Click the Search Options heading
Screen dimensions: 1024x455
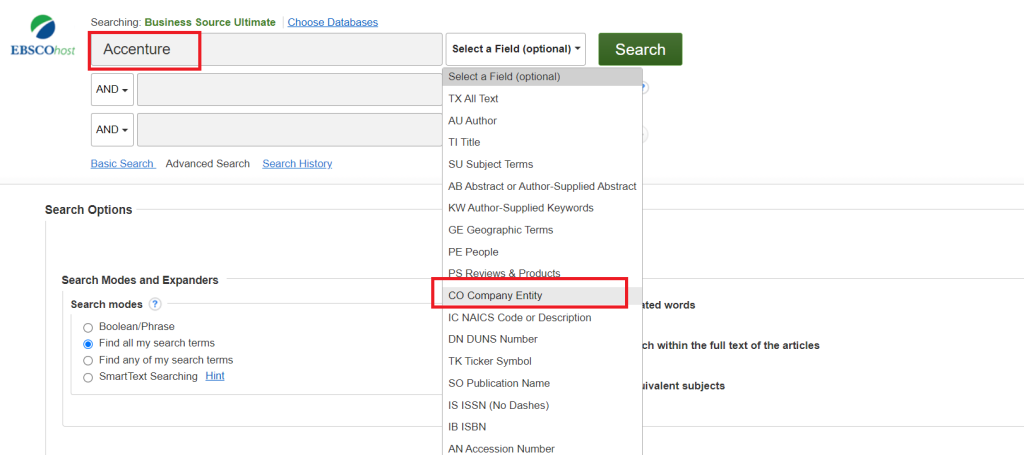pyautogui.click(x=89, y=210)
